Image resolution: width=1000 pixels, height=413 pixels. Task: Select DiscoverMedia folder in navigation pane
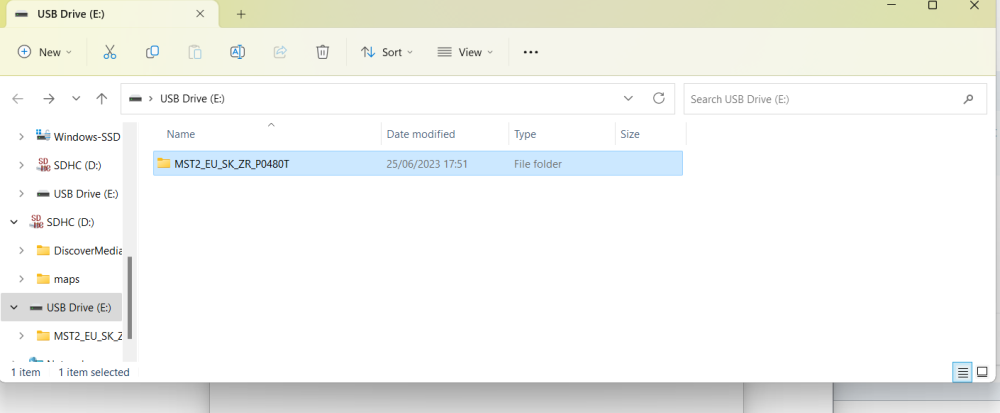tap(87, 250)
